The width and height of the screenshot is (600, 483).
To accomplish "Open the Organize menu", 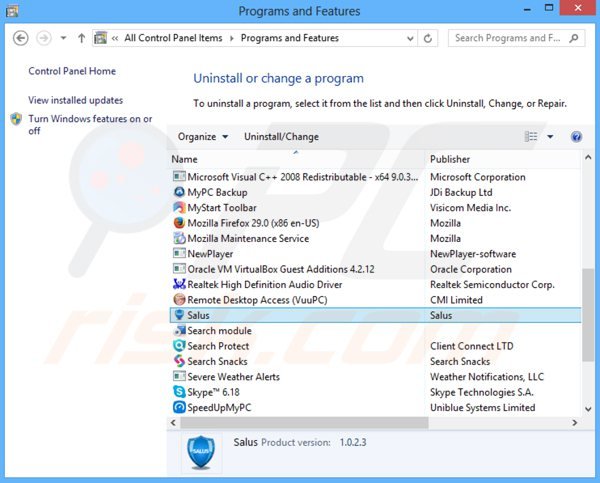I will 203,137.
